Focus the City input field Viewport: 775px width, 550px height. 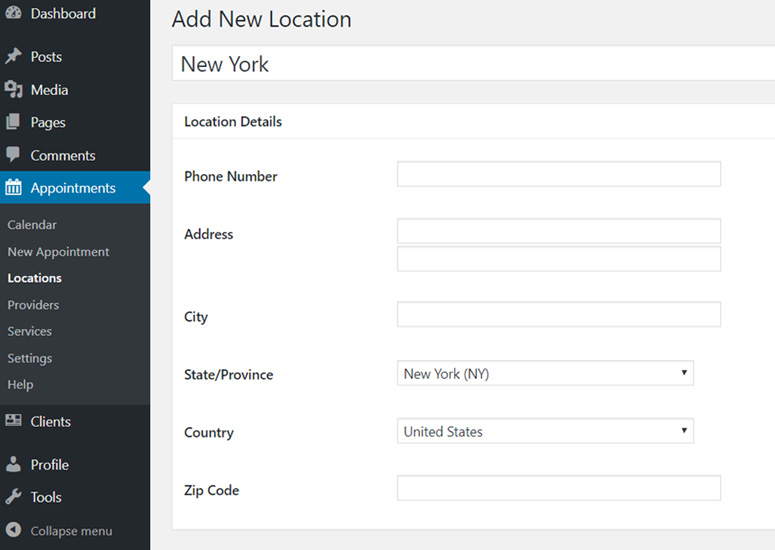coord(559,314)
